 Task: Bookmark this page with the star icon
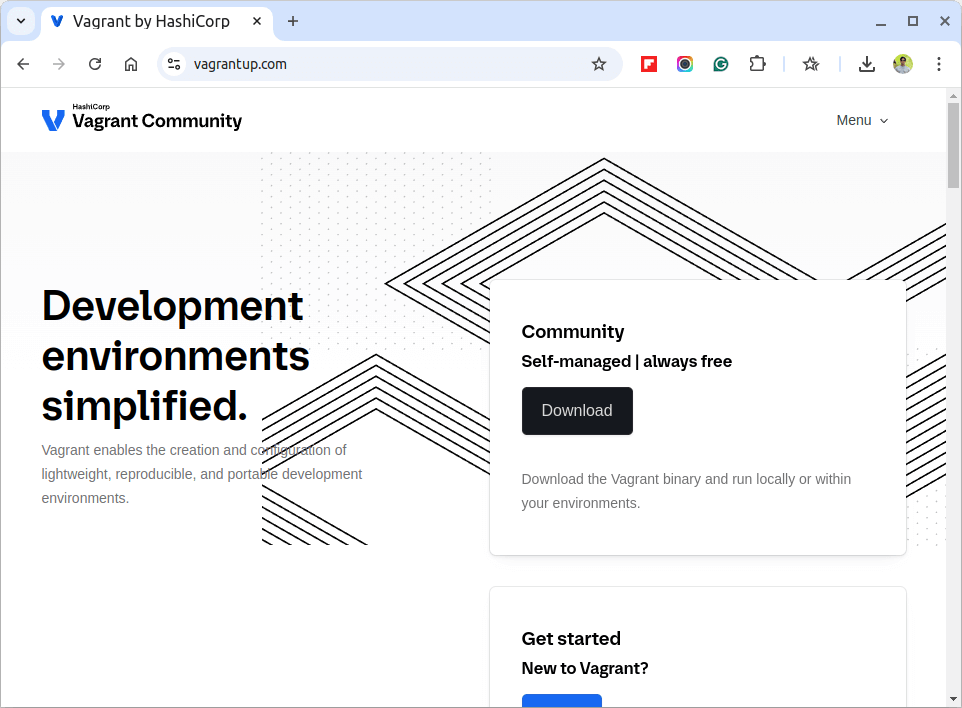pos(599,64)
